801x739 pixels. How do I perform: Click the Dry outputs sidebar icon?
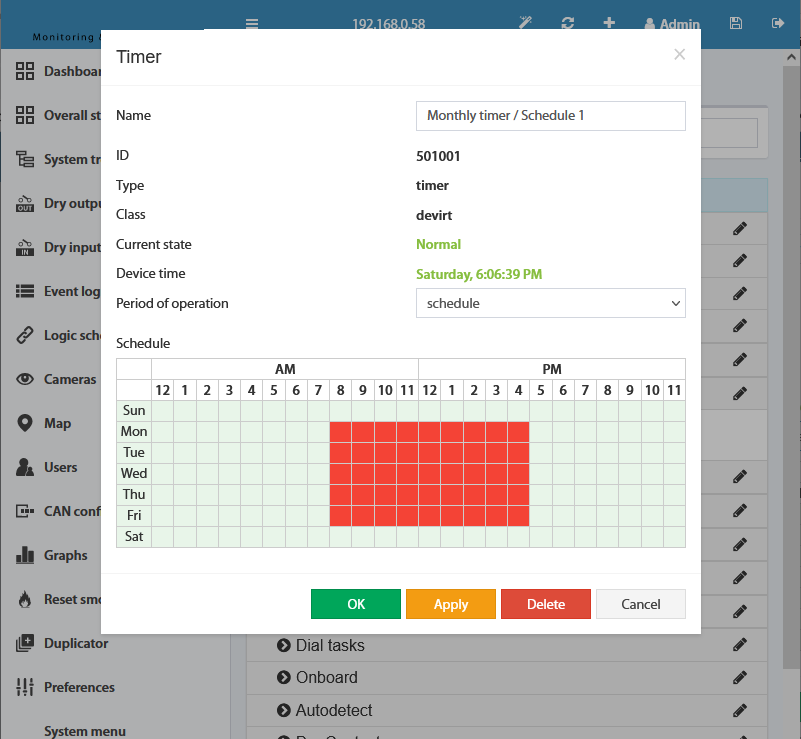click(25, 203)
